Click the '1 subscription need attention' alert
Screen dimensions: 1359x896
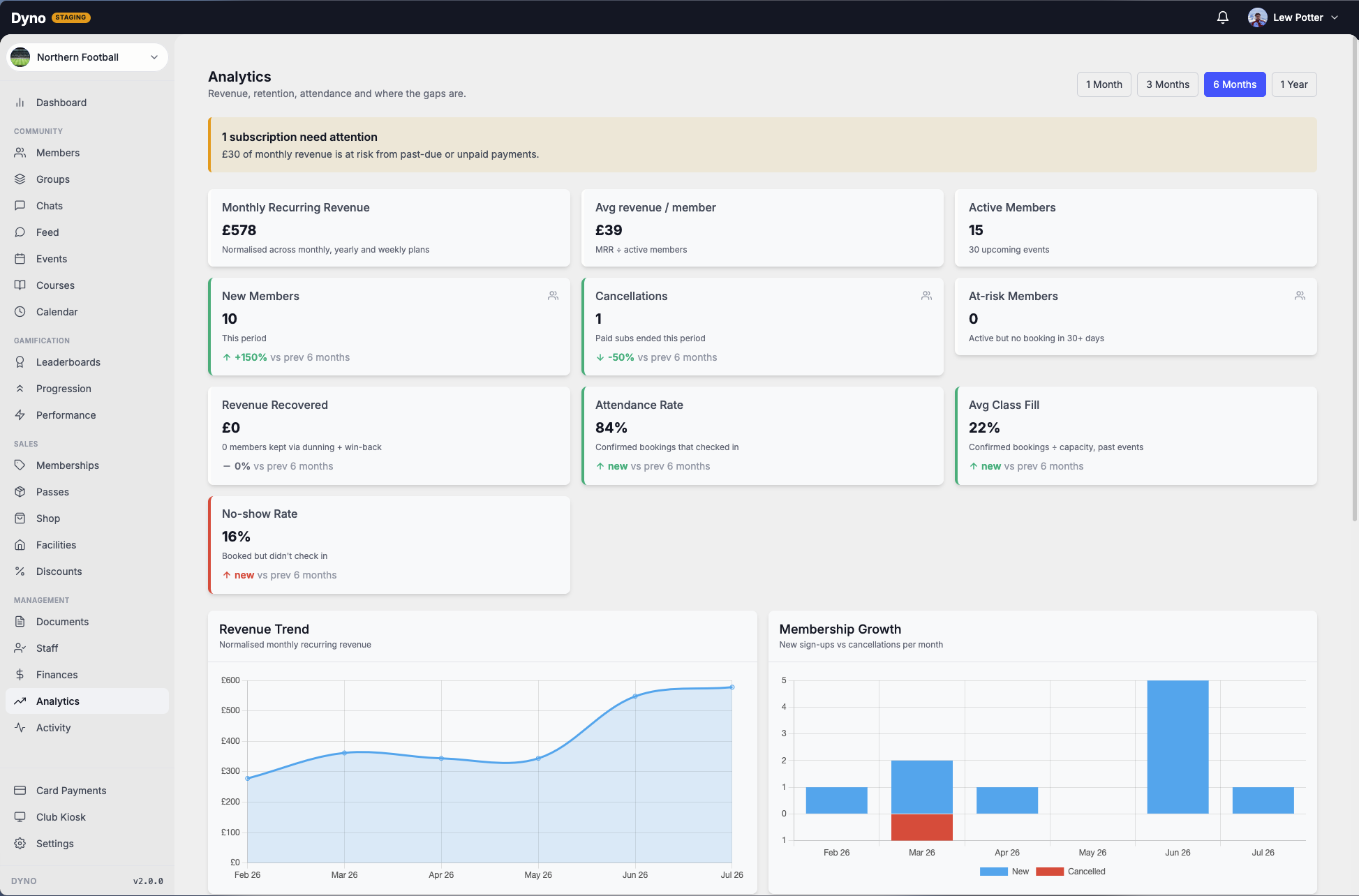[x=762, y=145]
